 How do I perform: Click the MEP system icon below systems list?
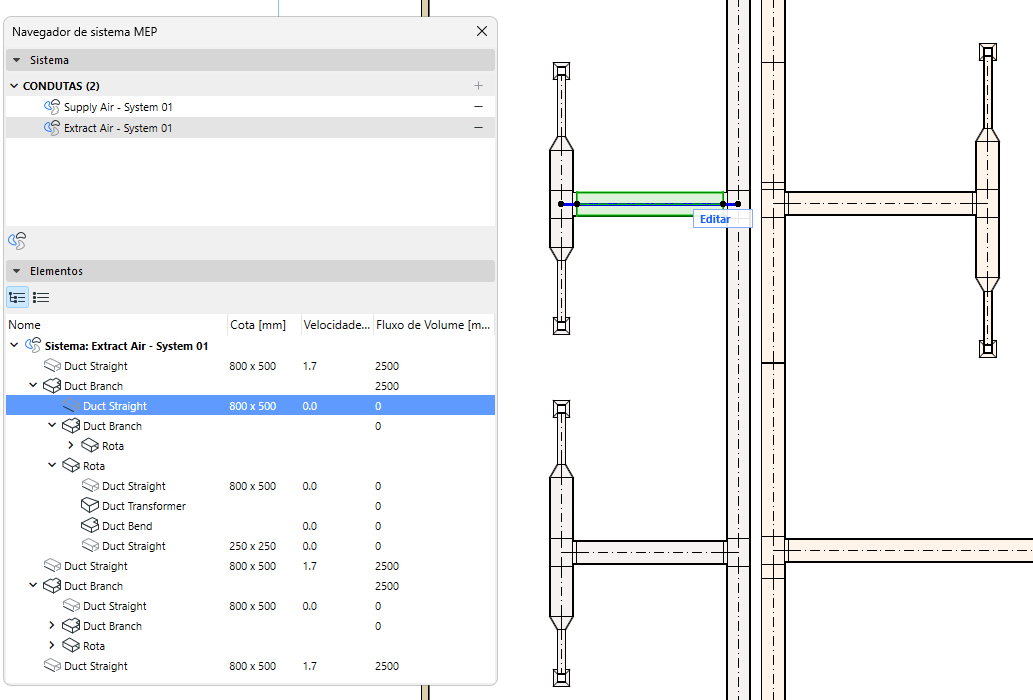click(17, 241)
